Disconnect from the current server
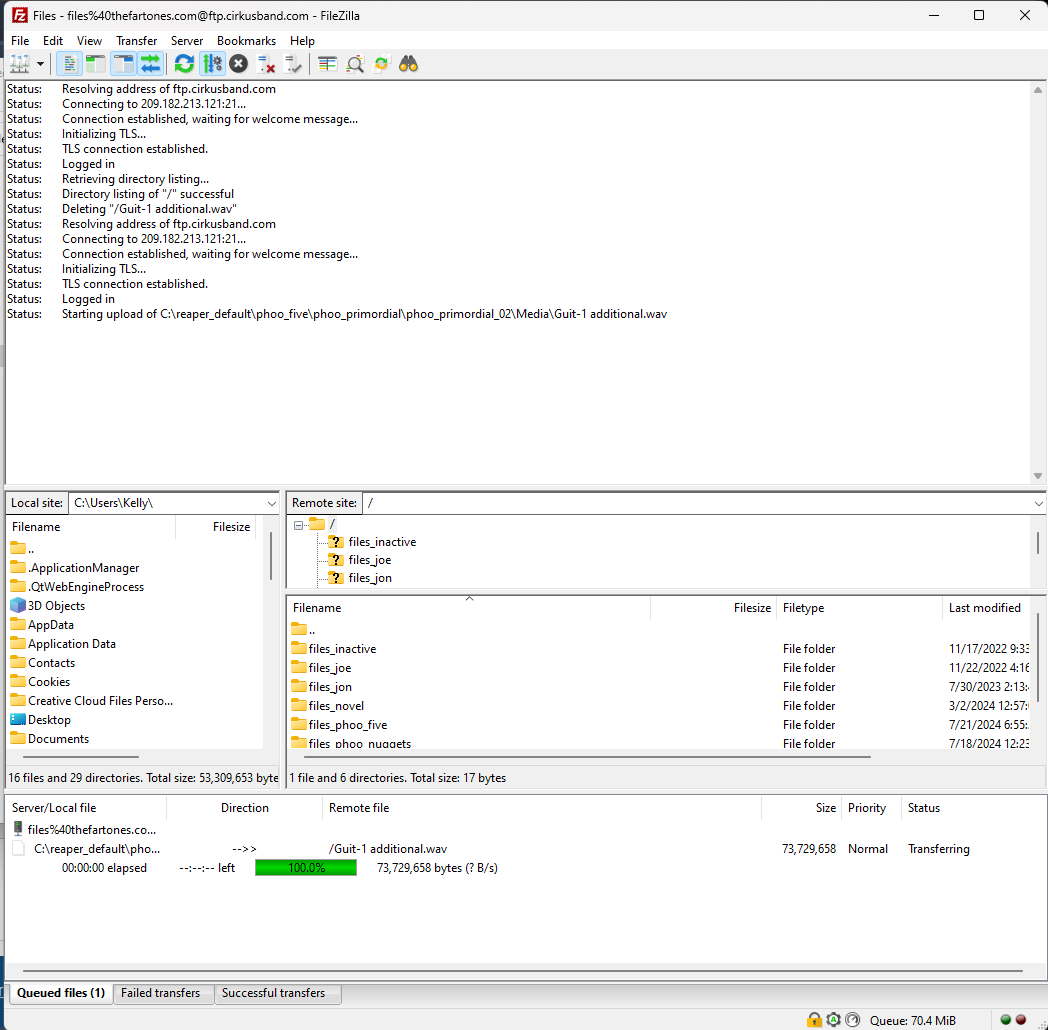The height and width of the screenshot is (1030, 1048). pos(266,64)
